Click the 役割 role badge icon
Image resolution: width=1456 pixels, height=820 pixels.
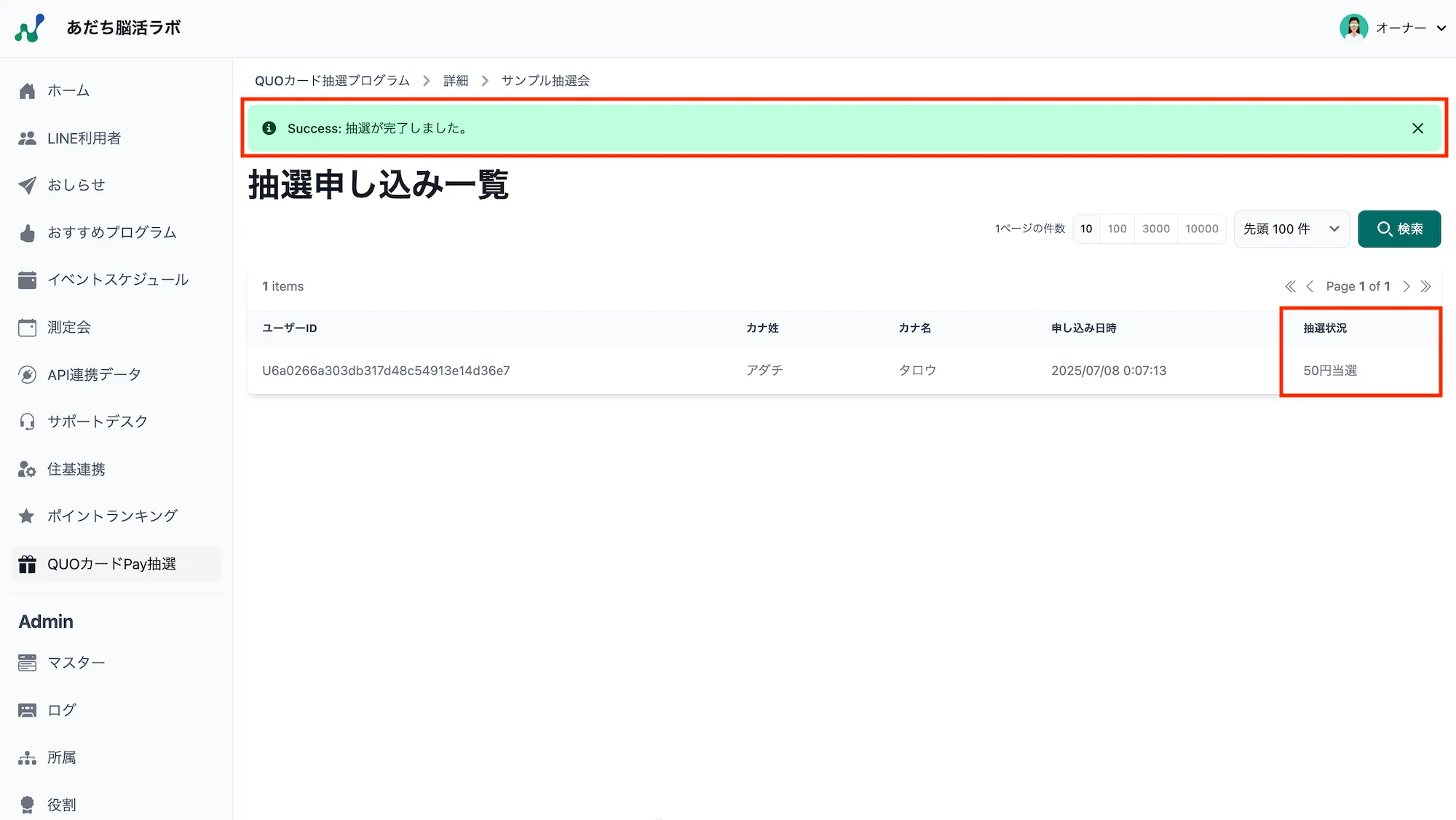coord(27,805)
